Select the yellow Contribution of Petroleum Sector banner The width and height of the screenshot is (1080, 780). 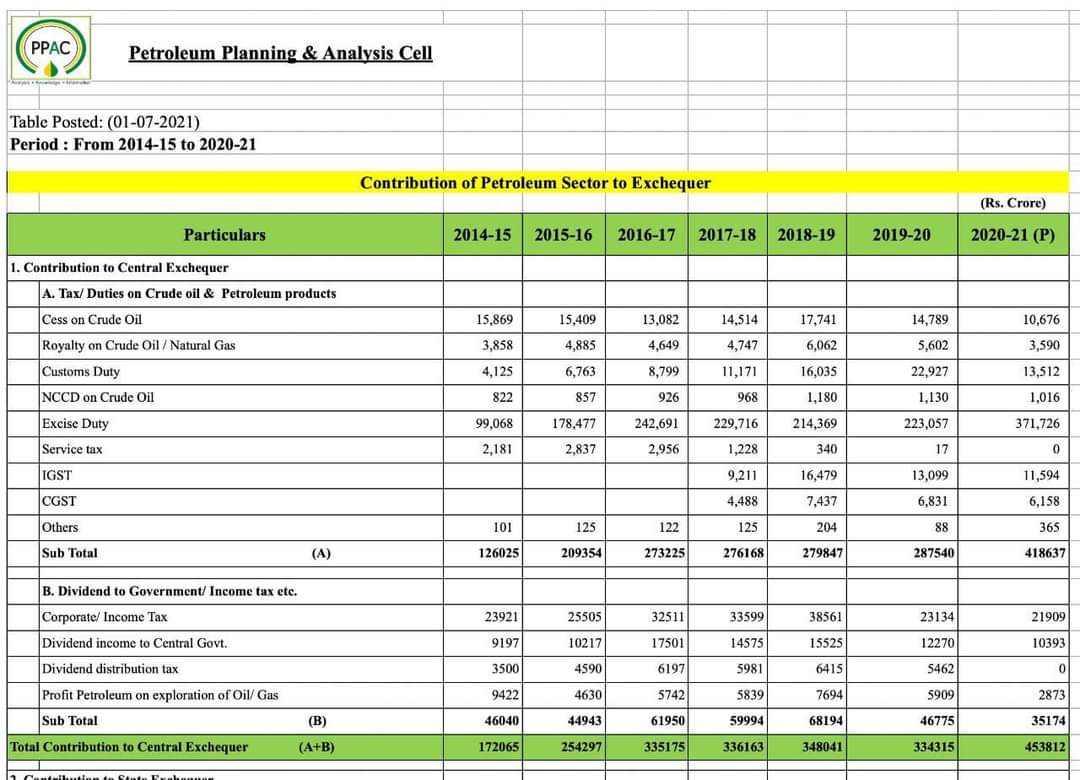tap(538, 183)
